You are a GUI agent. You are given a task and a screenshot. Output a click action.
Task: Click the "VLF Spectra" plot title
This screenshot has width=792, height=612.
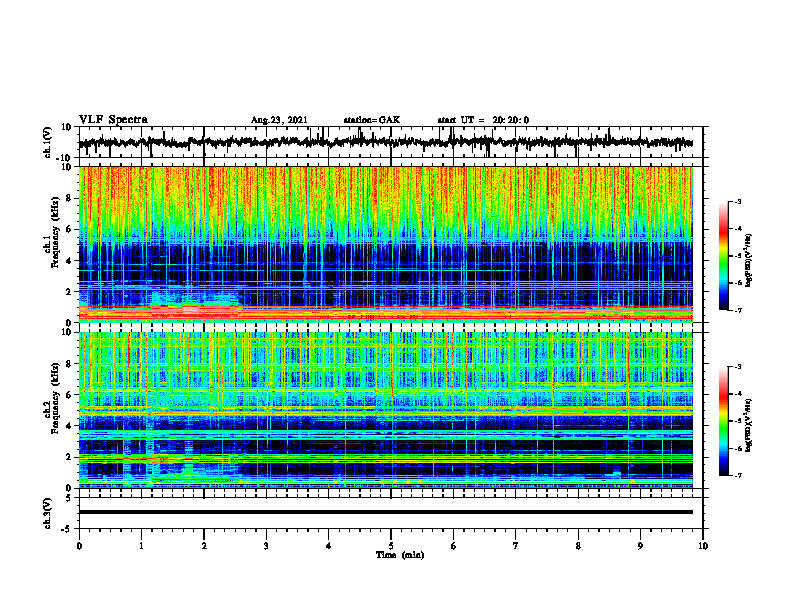[113, 120]
